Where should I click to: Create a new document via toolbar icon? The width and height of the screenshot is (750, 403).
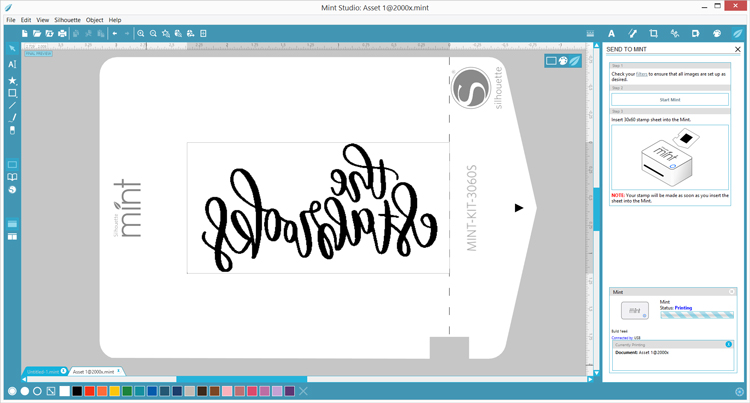(25, 33)
